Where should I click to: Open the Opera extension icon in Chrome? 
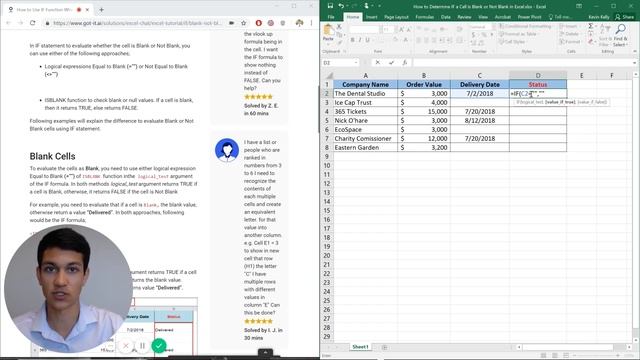point(258,23)
